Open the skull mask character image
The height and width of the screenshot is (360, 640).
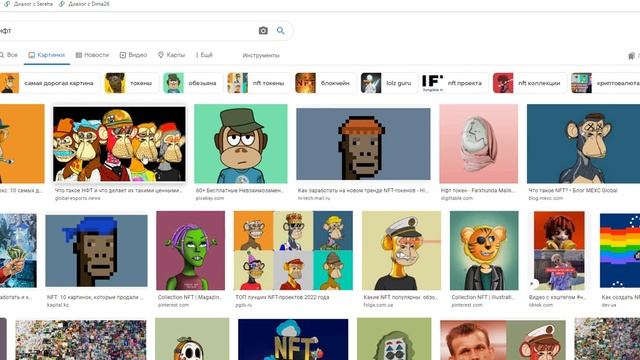point(192,339)
